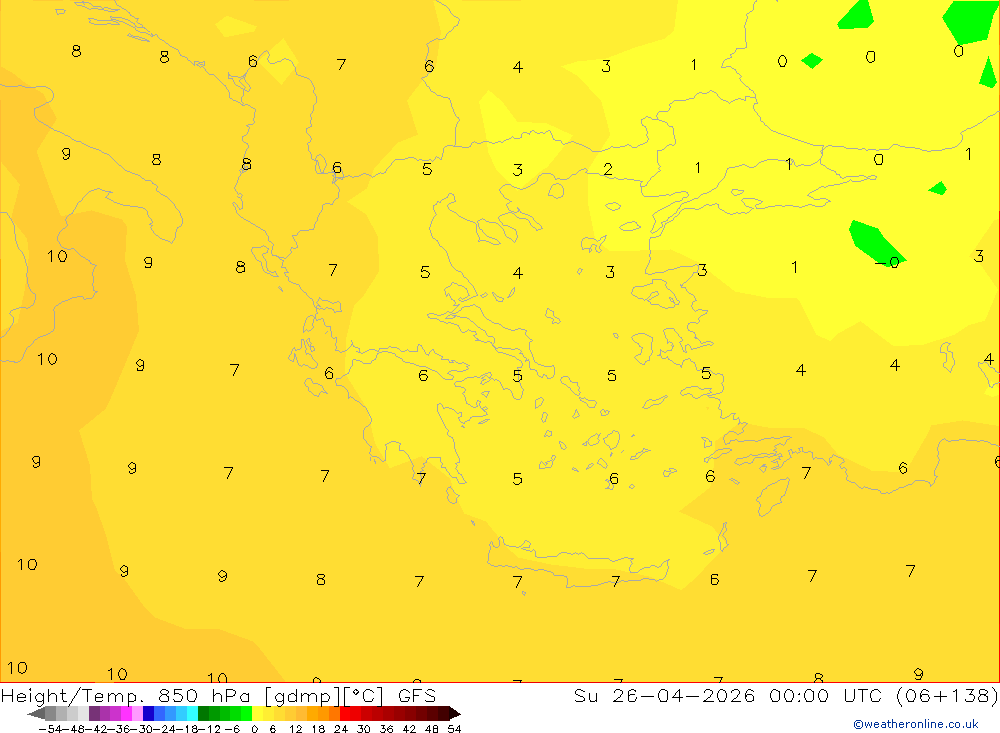Click the "-6" legend label
The width and height of the screenshot is (1000, 733).
point(232,729)
